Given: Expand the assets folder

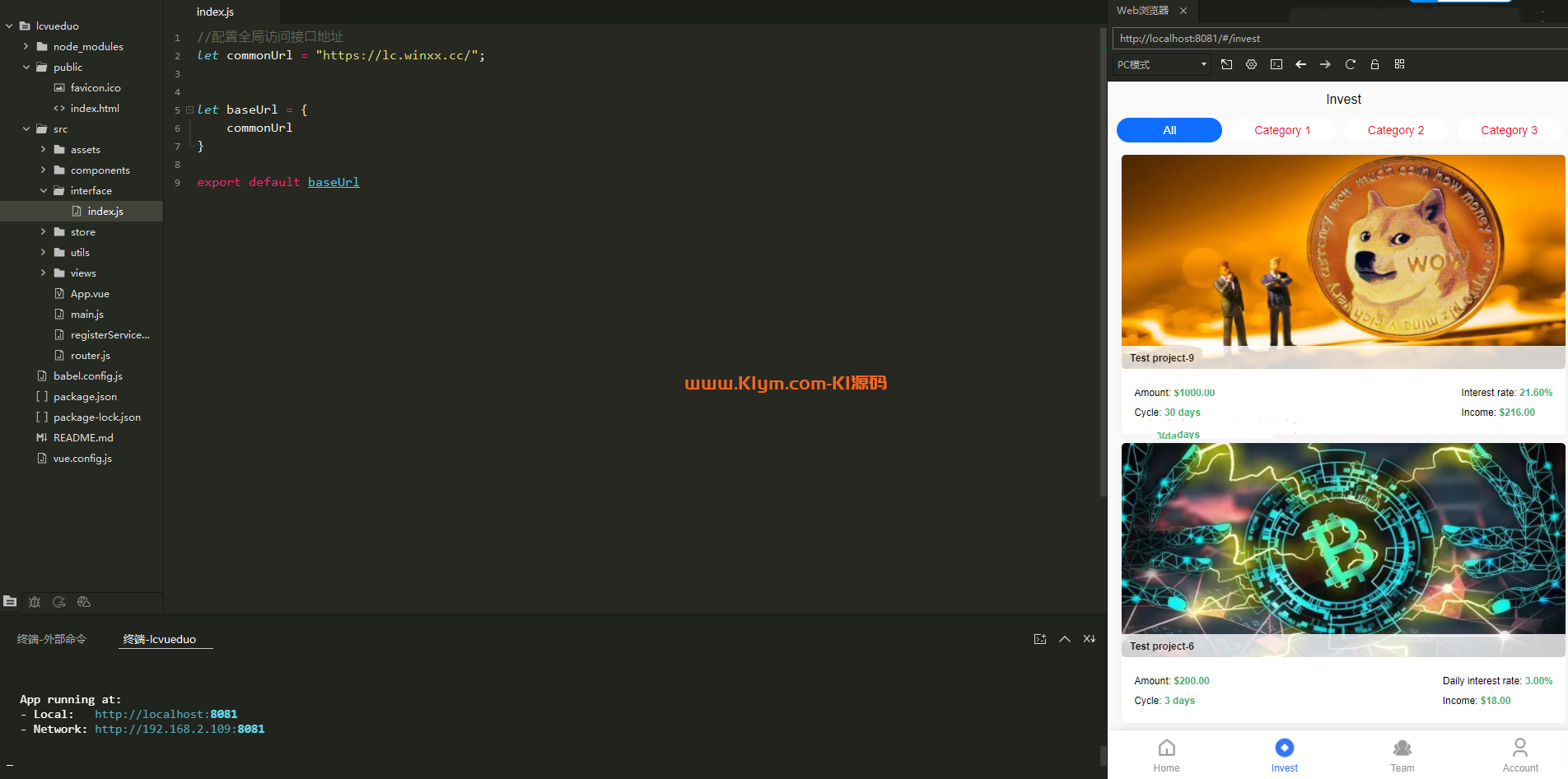Looking at the screenshot, I should click(44, 150).
